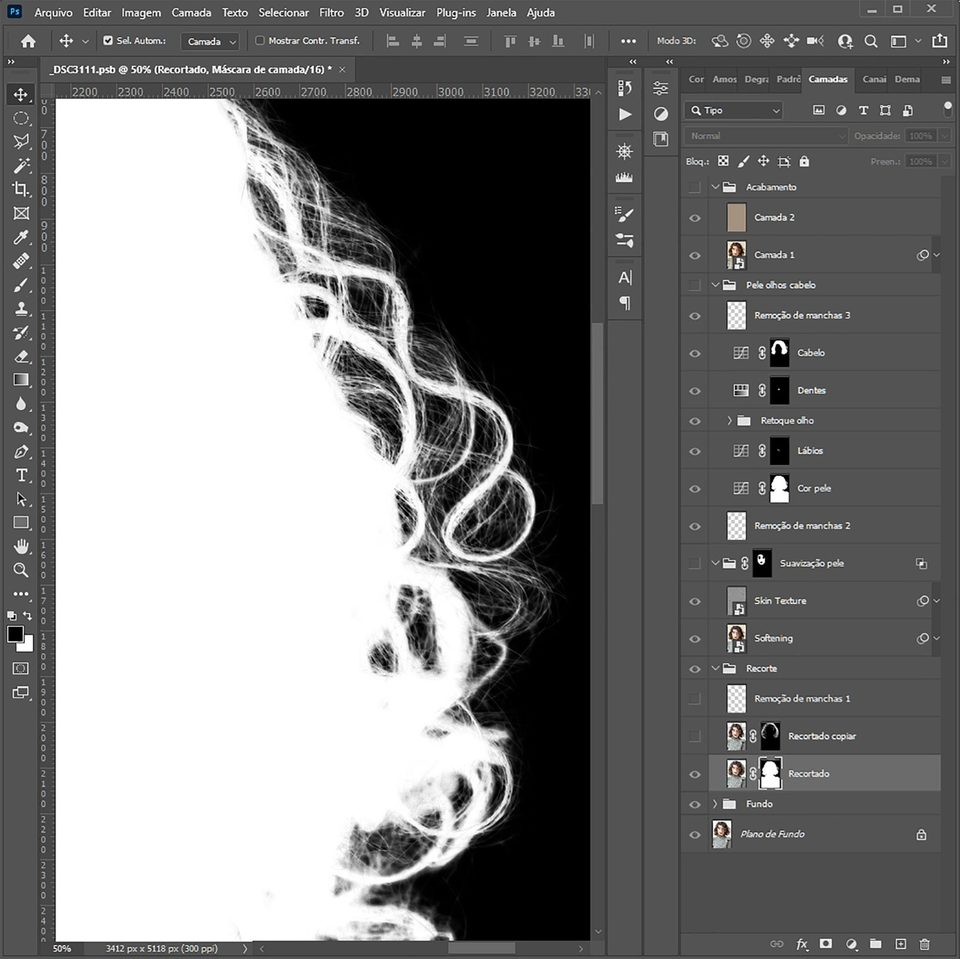Click the delete layer trash icon
The height and width of the screenshot is (959, 960).
pyautogui.click(x=924, y=943)
